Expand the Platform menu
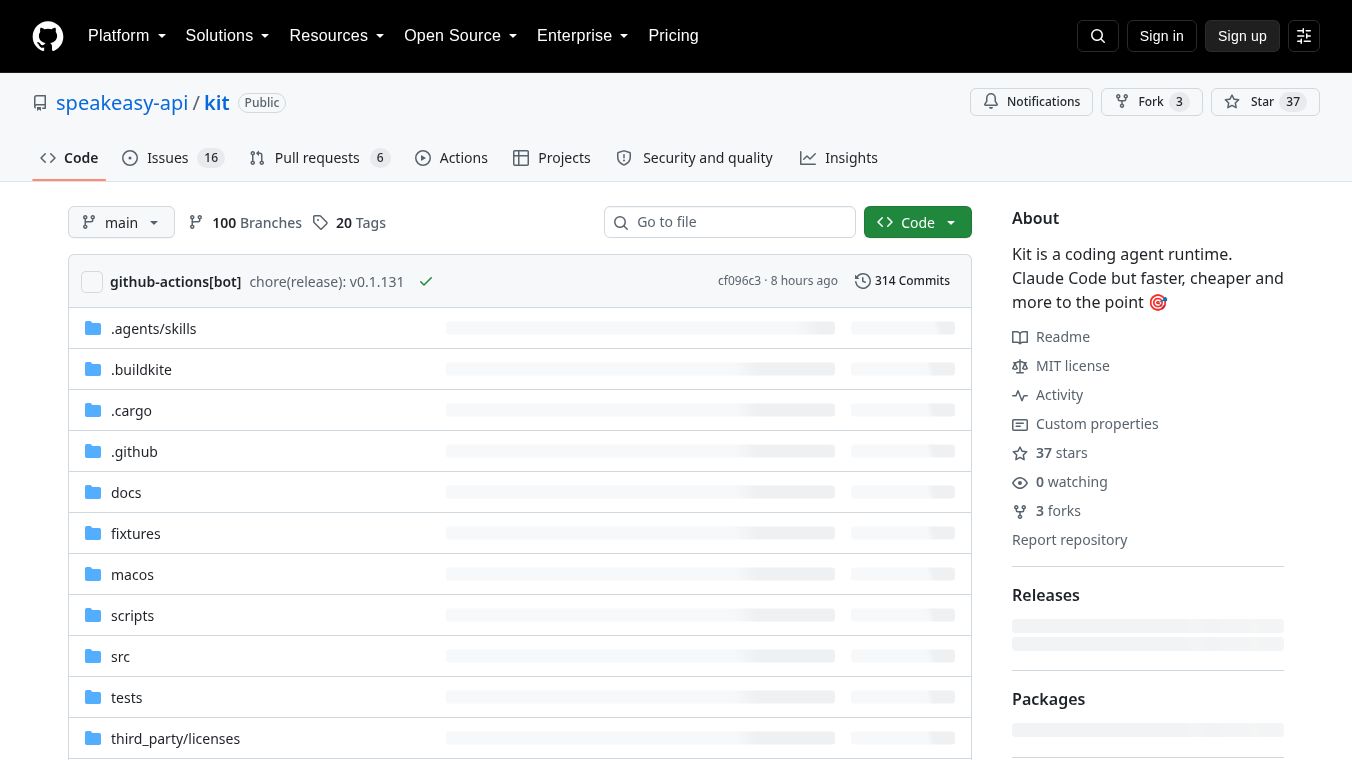This screenshot has width=1352, height=760. 127,36
